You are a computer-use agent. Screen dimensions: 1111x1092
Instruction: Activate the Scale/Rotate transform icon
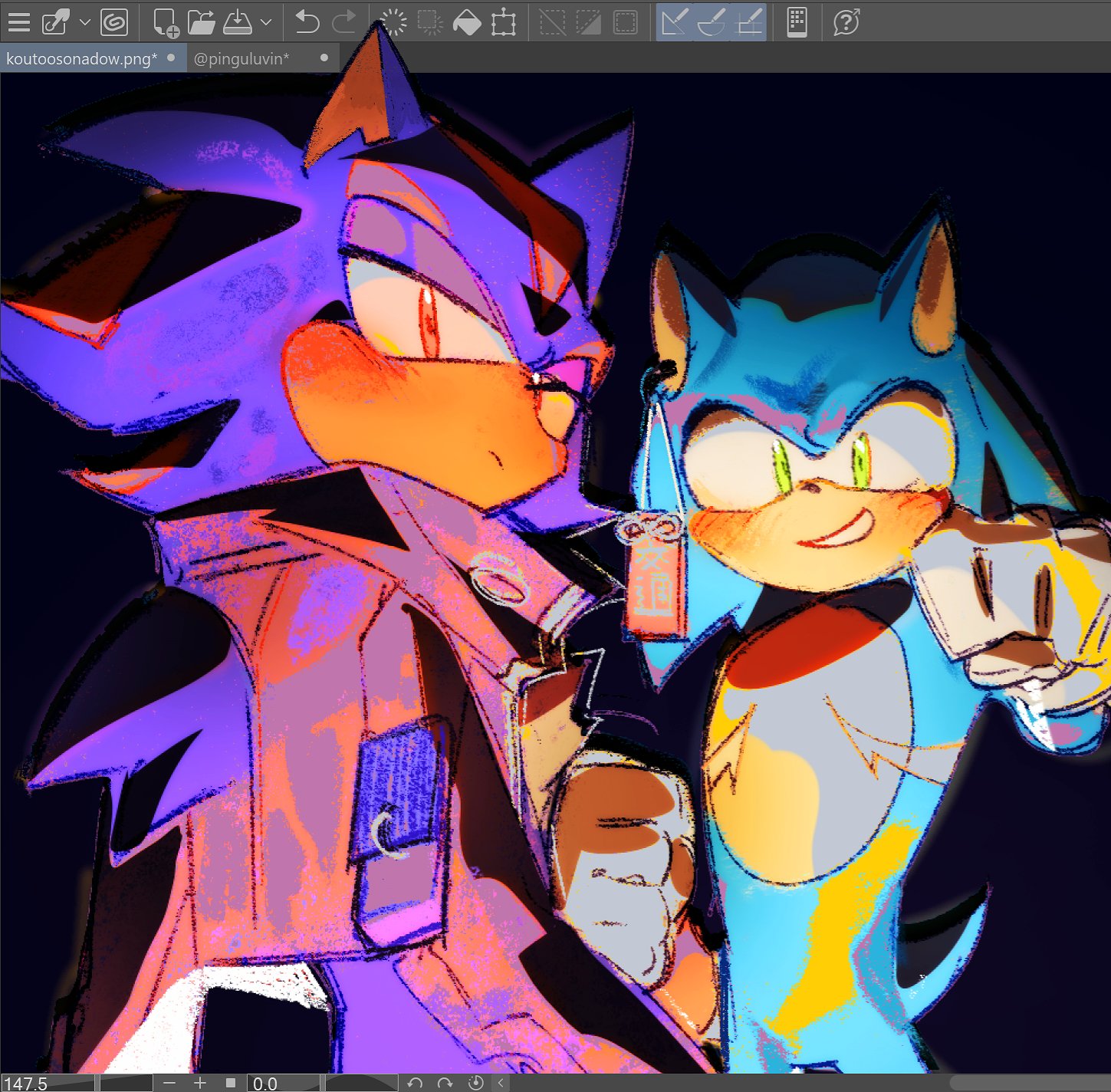[504, 22]
